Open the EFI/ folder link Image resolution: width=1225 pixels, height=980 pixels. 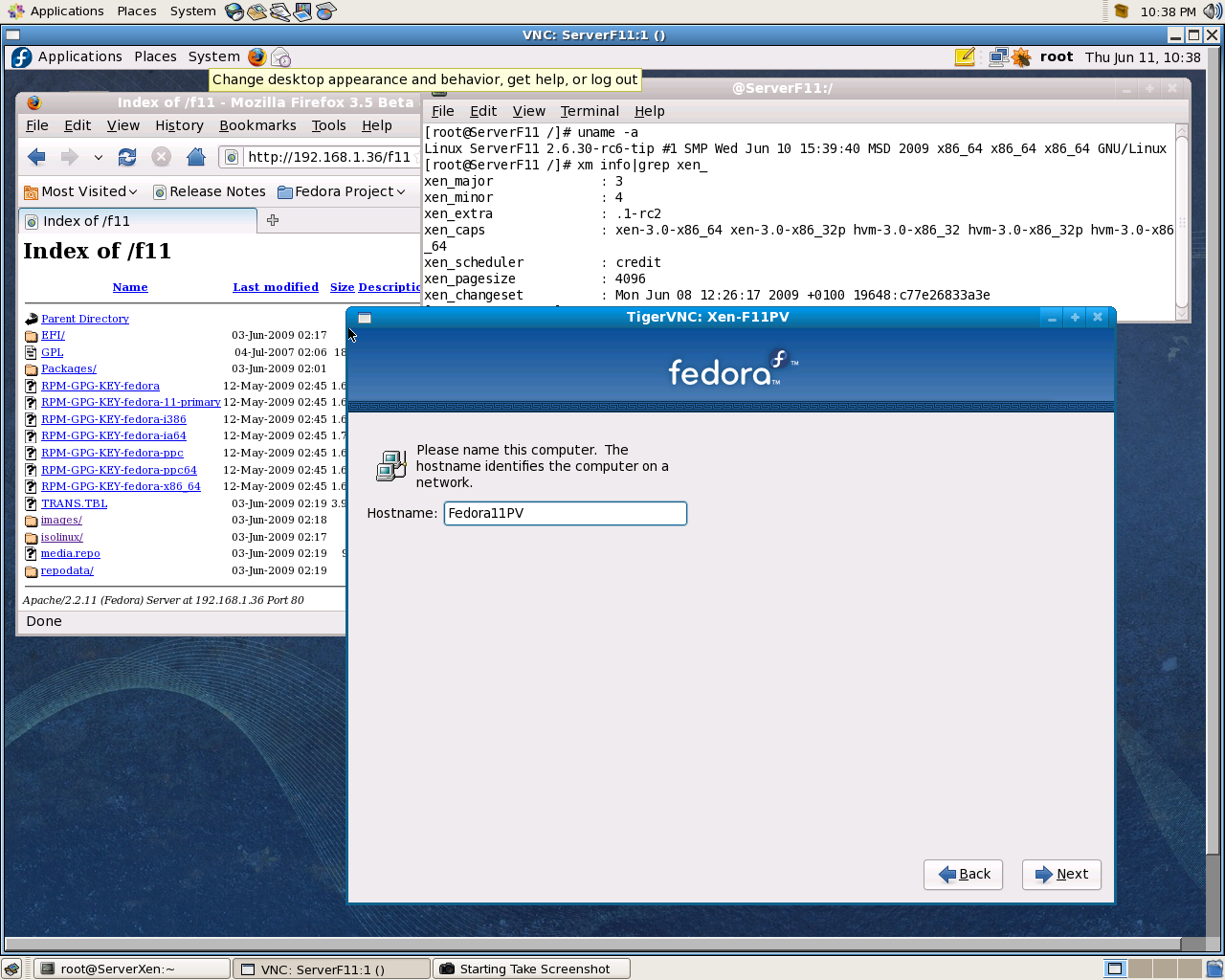53,336
